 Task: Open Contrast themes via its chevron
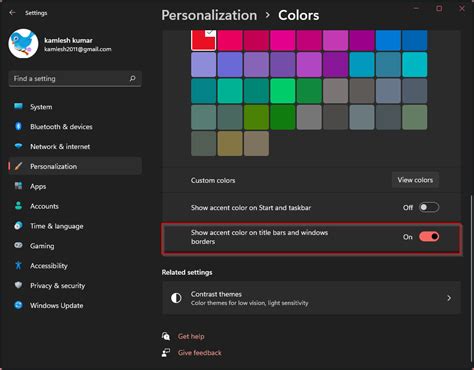point(449,298)
